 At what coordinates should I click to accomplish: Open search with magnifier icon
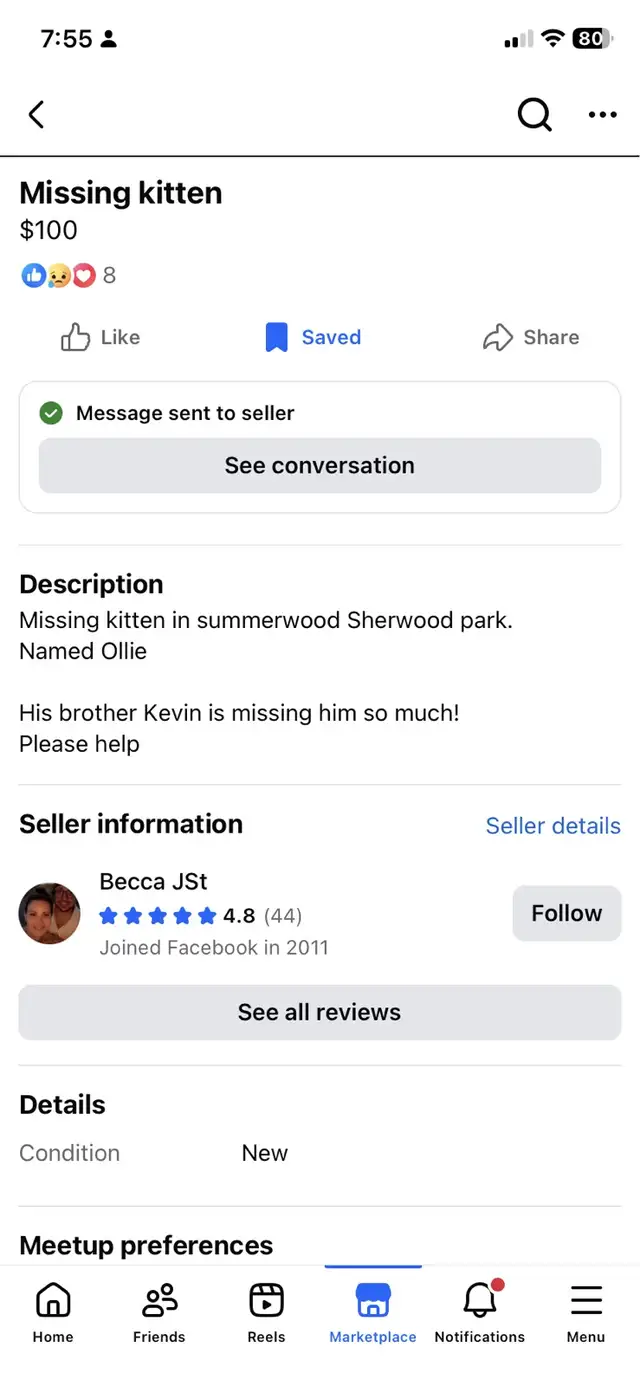pos(534,115)
